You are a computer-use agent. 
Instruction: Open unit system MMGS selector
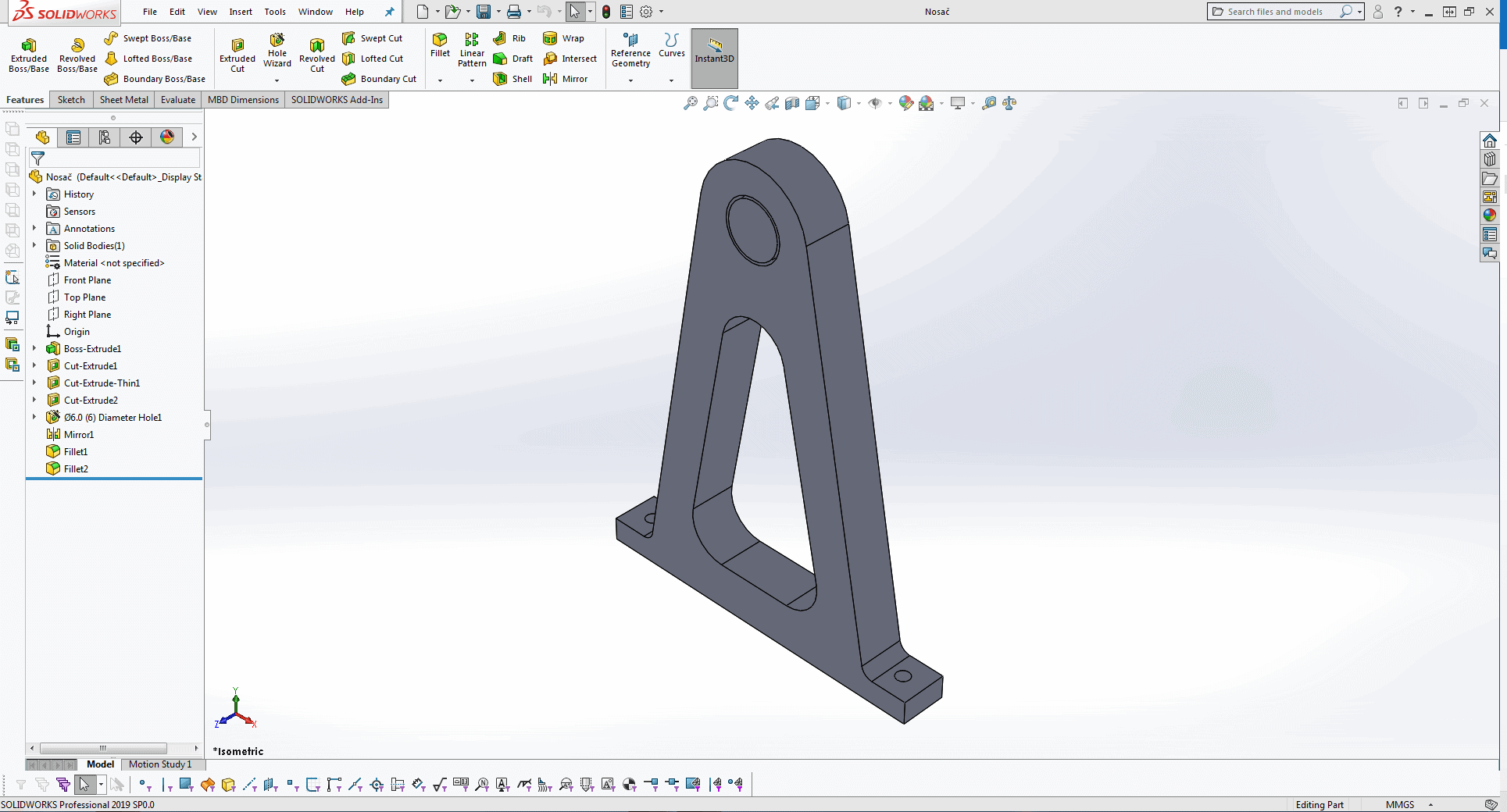(1408, 805)
